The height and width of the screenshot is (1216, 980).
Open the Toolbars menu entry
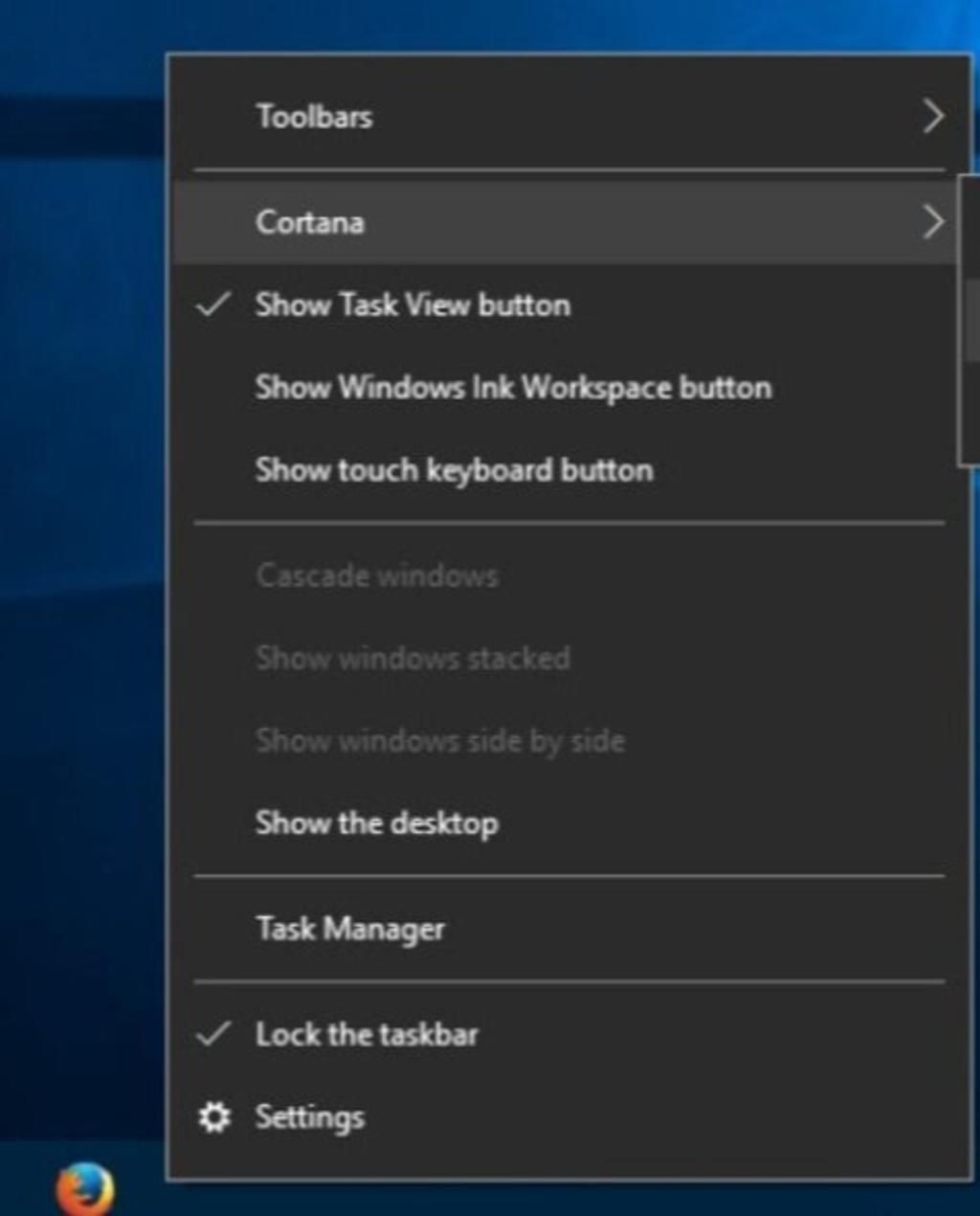coord(314,117)
